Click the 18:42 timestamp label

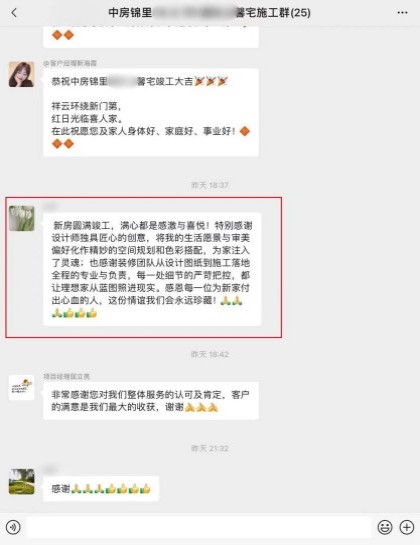point(210,354)
